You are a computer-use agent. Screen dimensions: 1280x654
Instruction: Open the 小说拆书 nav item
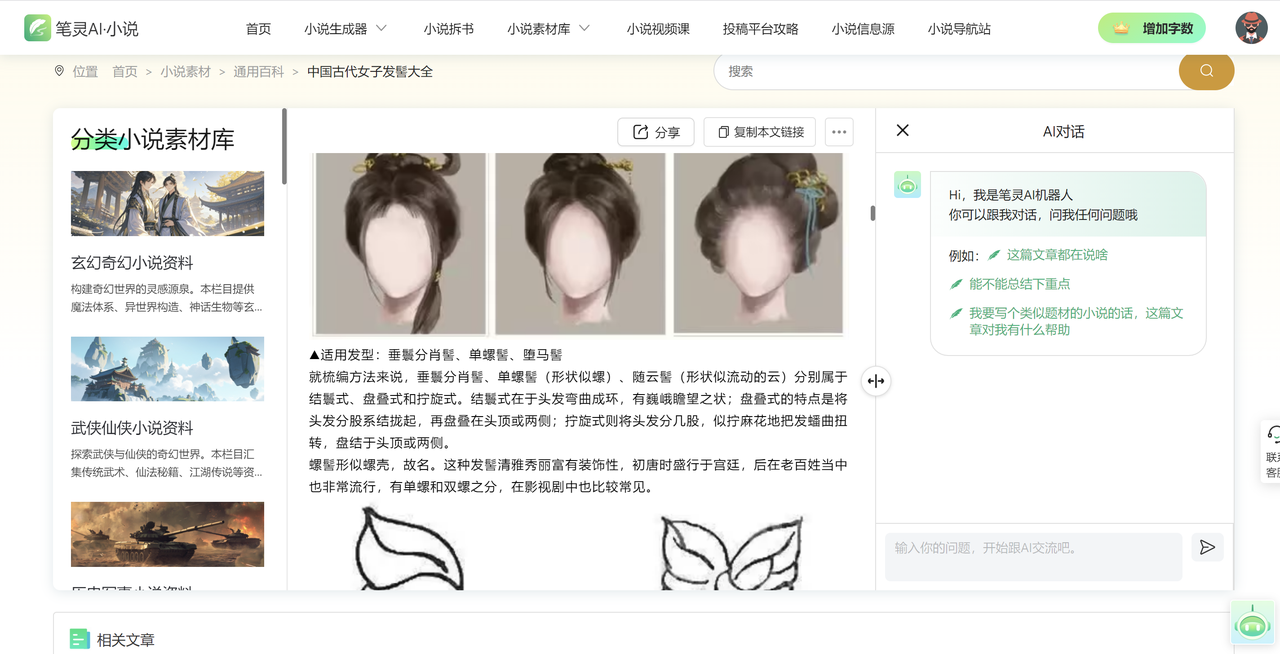448,29
